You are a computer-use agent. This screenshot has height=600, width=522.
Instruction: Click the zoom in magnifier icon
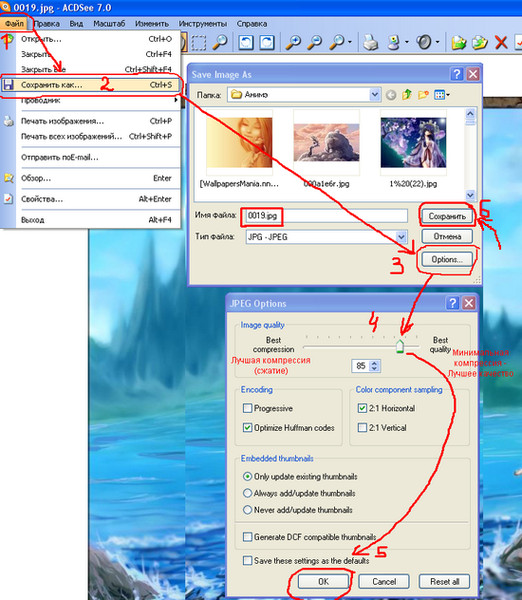pyautogui.click(x=294, y=42)
